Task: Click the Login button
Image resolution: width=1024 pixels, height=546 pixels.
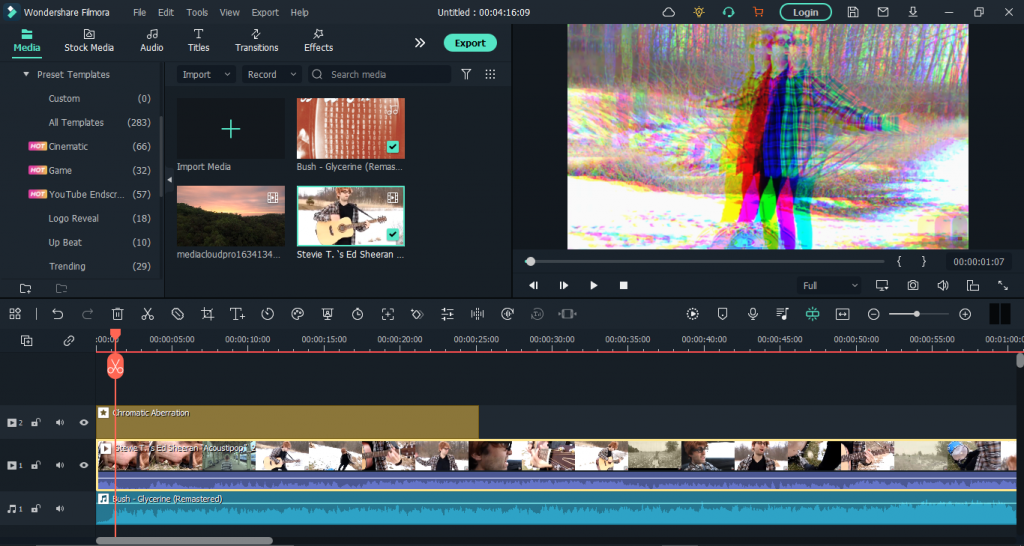Action: (x=806, y=12)
